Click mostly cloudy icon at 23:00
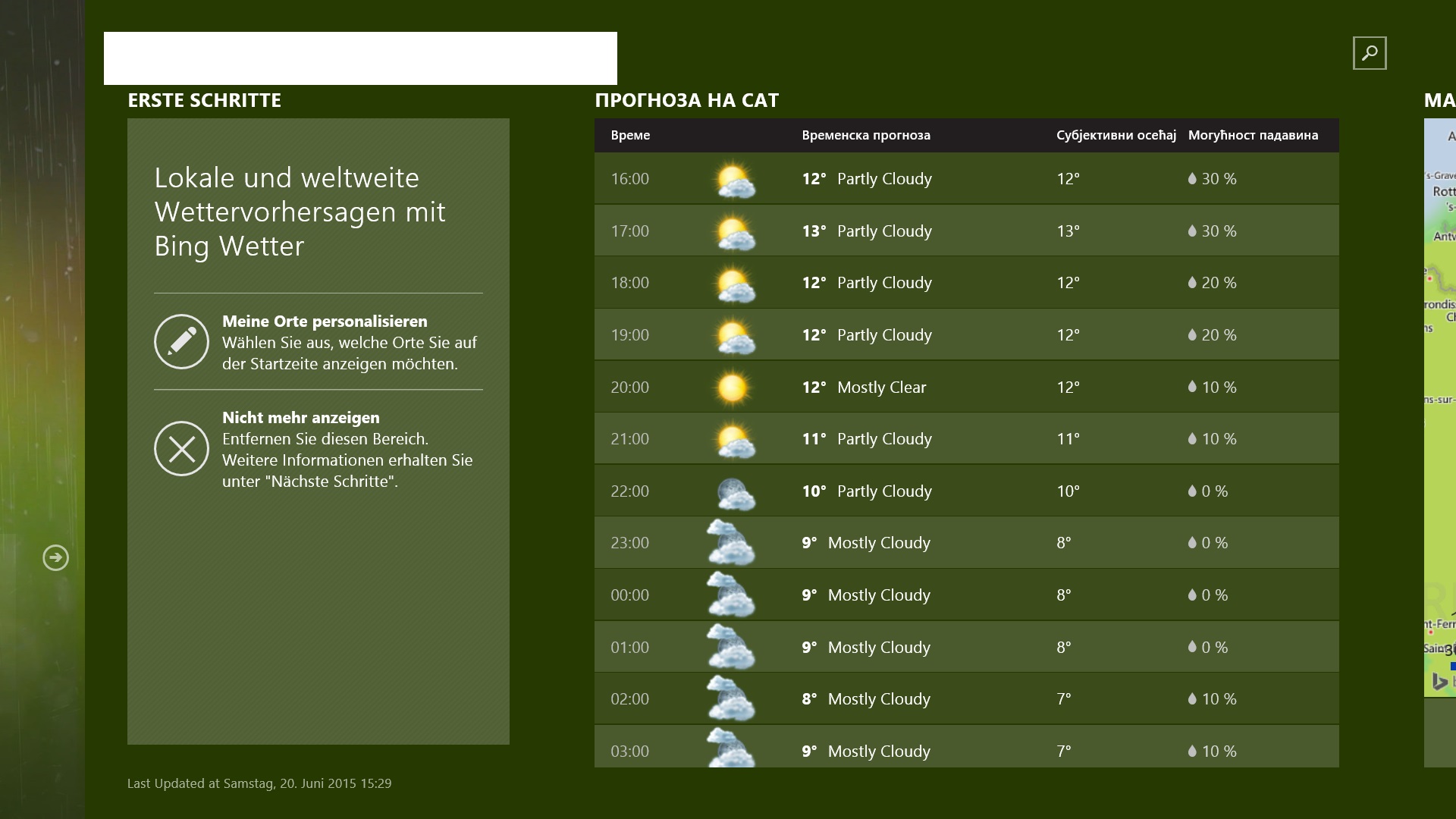 [x=730, y=543]
